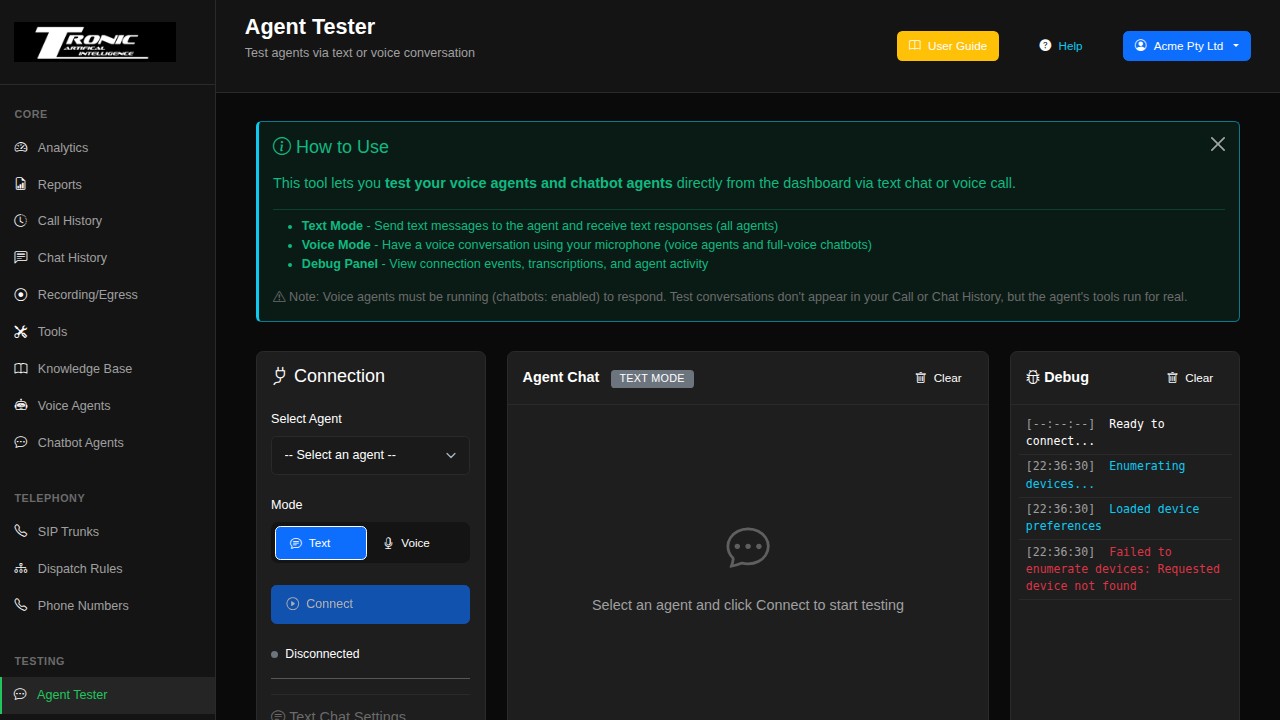Screen dimensions: 1280x720
Task: Select Agent Tester in sidebar
Action: pyautogui.click(x=107, y=695)
